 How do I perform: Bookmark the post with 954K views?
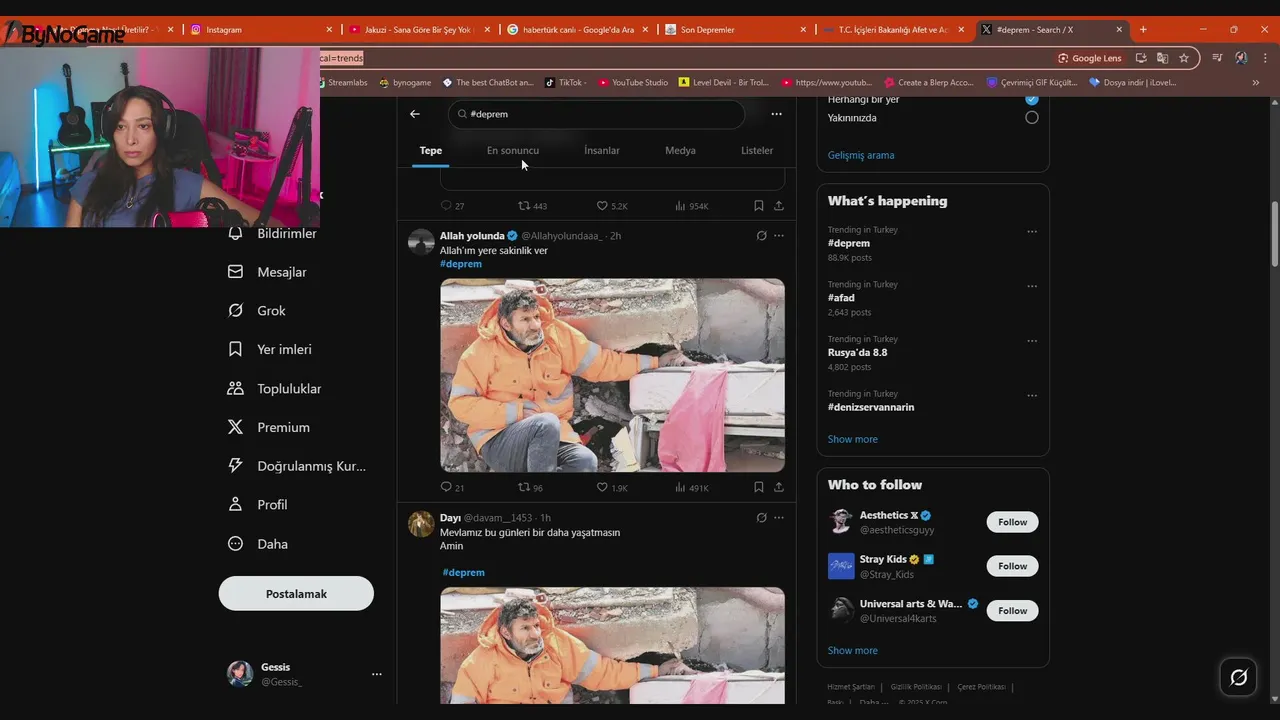[x=759, y=206]
